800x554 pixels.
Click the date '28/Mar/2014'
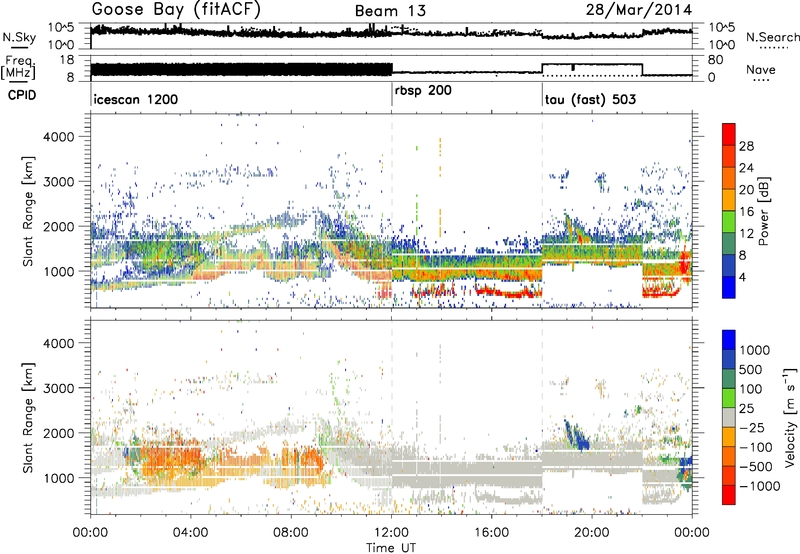[x=639, y=10]
